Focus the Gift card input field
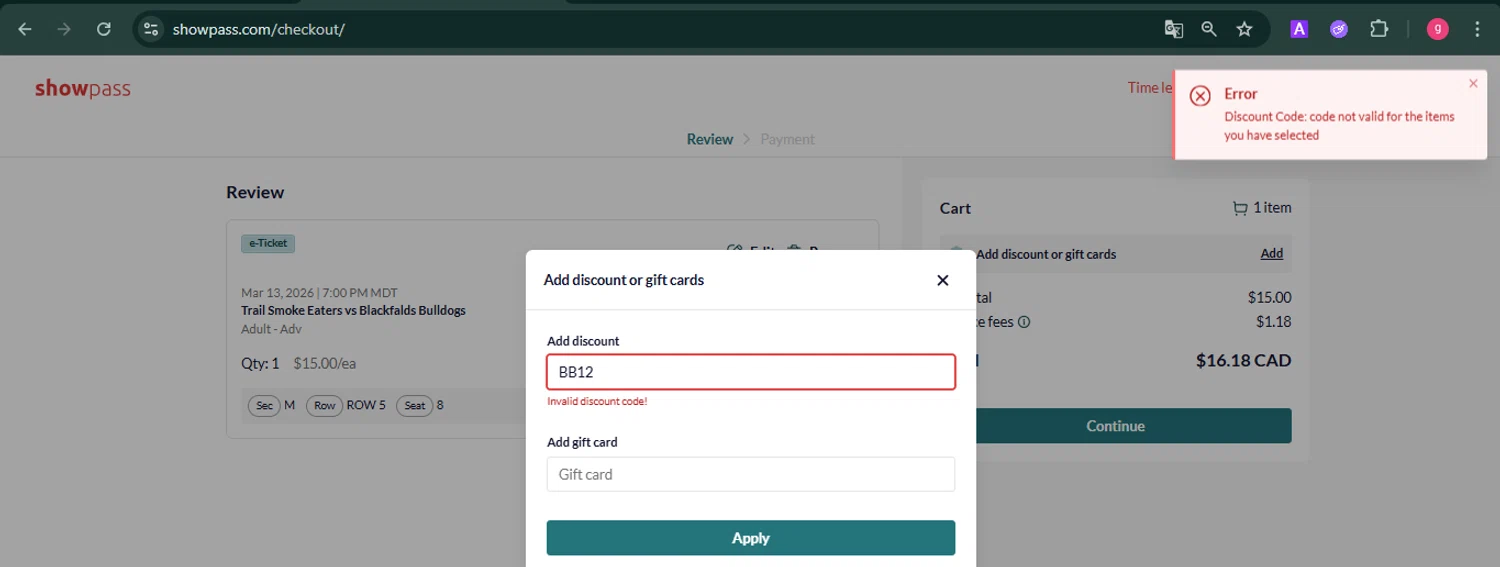This screenshot has width=1500, height=567. click(x=750, y=474)
